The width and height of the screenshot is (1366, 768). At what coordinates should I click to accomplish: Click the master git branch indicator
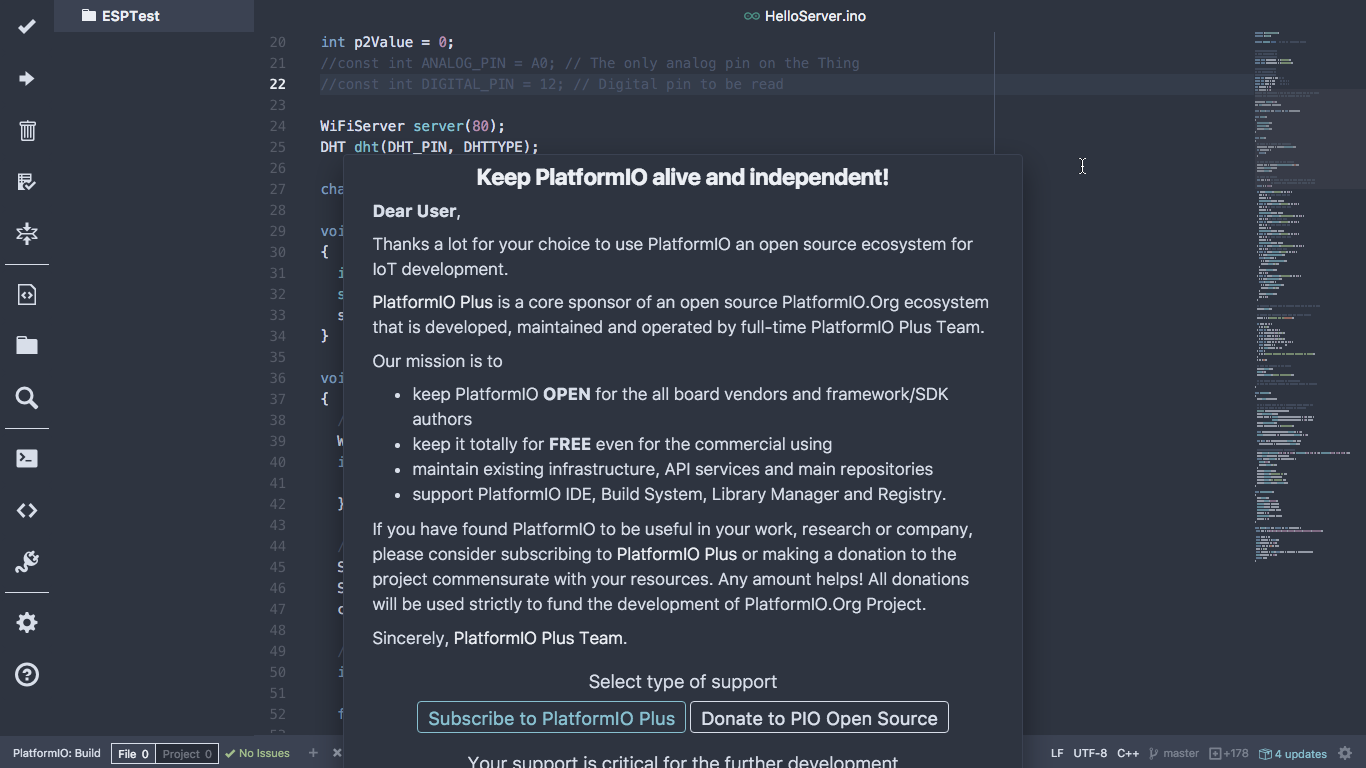[1174, 754]
